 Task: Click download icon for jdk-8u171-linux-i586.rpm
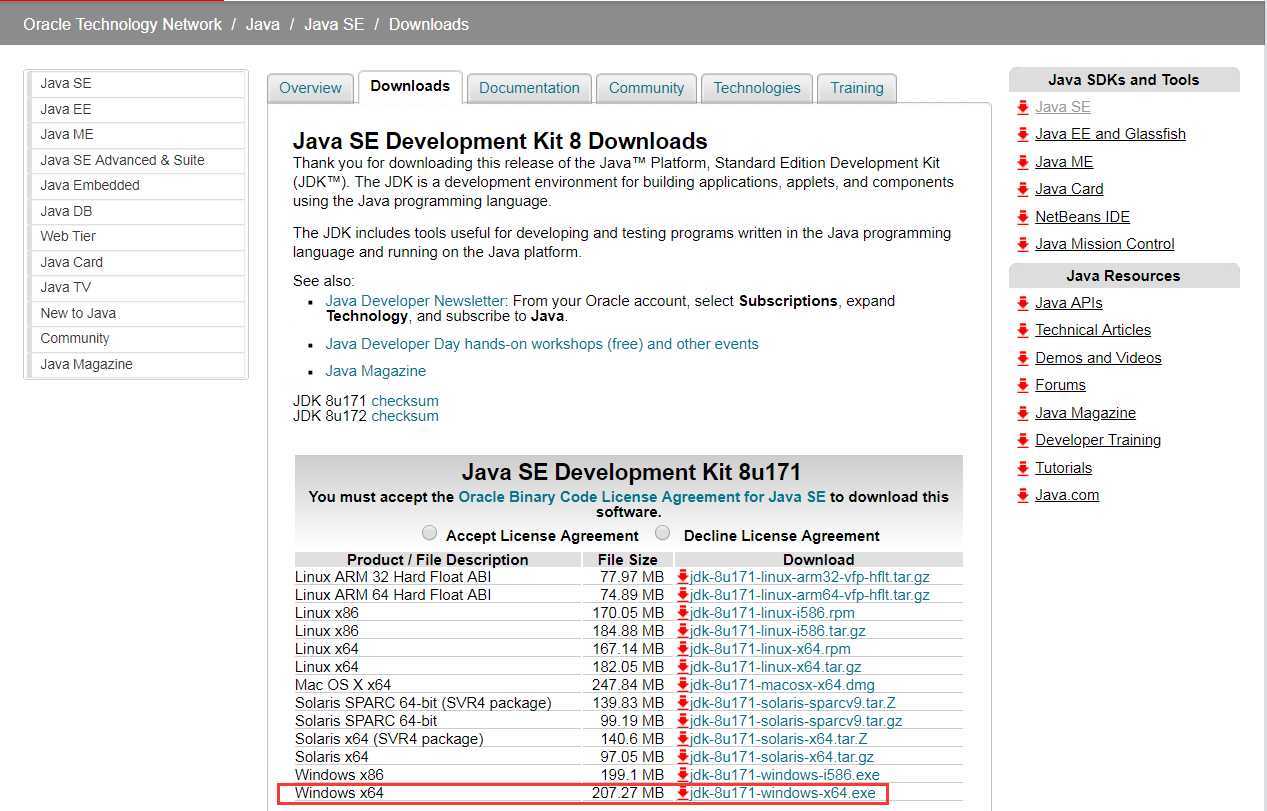(683, 613)
